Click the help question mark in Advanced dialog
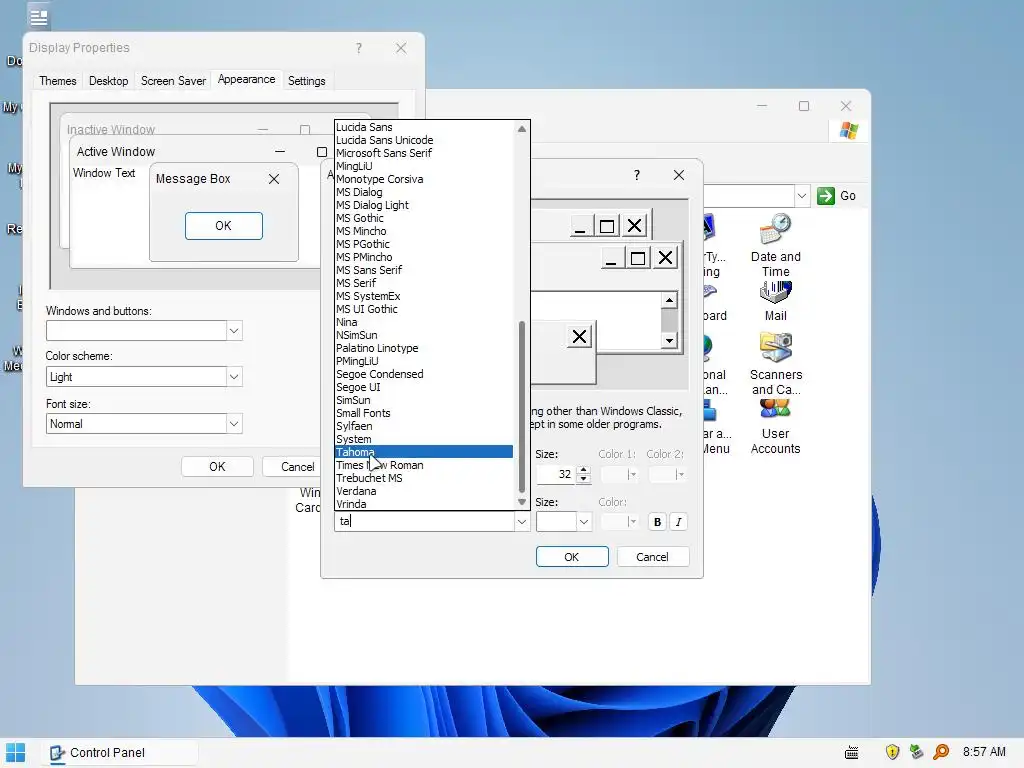Viewport: 1024px width, 768px height. point(637,175)
